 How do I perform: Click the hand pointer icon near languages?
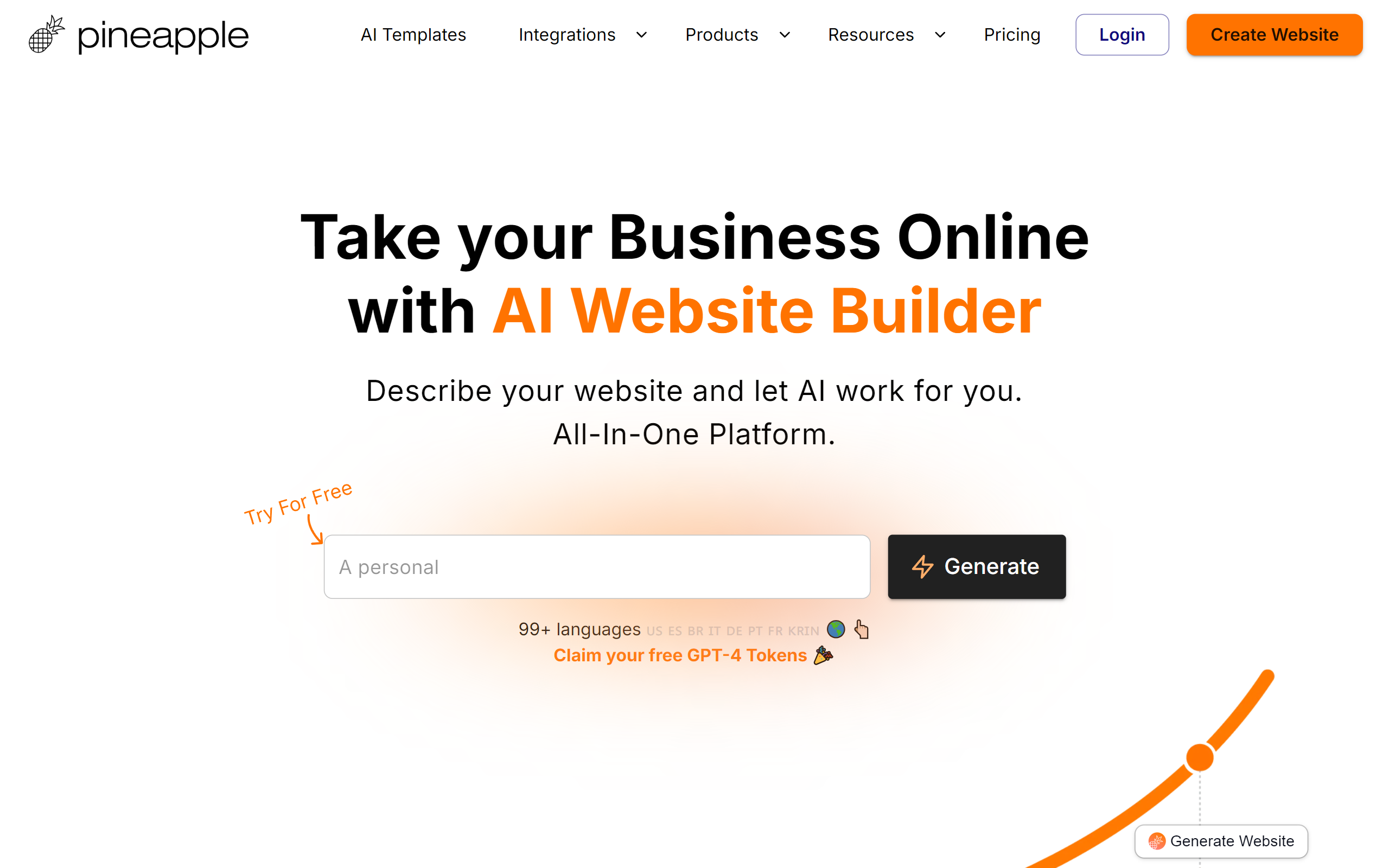coord(861,628)
